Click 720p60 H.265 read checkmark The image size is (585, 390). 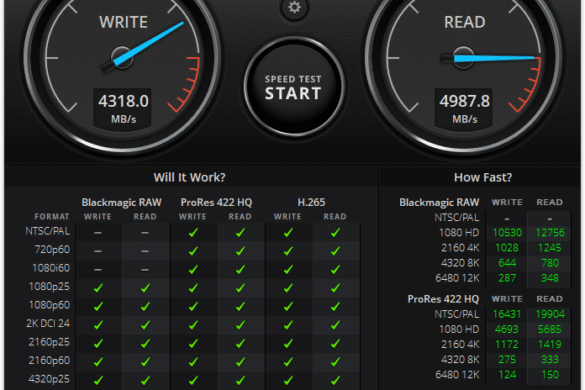coord(335,251)
